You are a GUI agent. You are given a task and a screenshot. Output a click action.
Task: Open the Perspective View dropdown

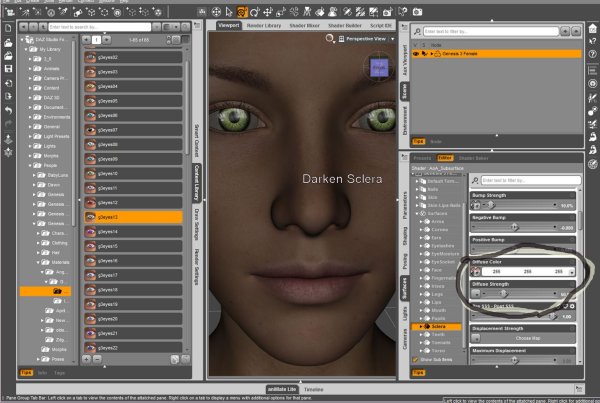tap(364, 38)
